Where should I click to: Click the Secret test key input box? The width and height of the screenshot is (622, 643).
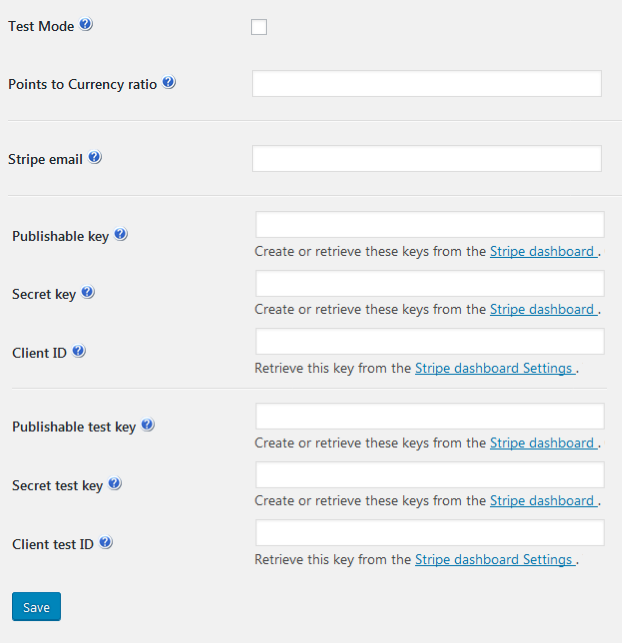pyautogui.click(x=430, y=474)
